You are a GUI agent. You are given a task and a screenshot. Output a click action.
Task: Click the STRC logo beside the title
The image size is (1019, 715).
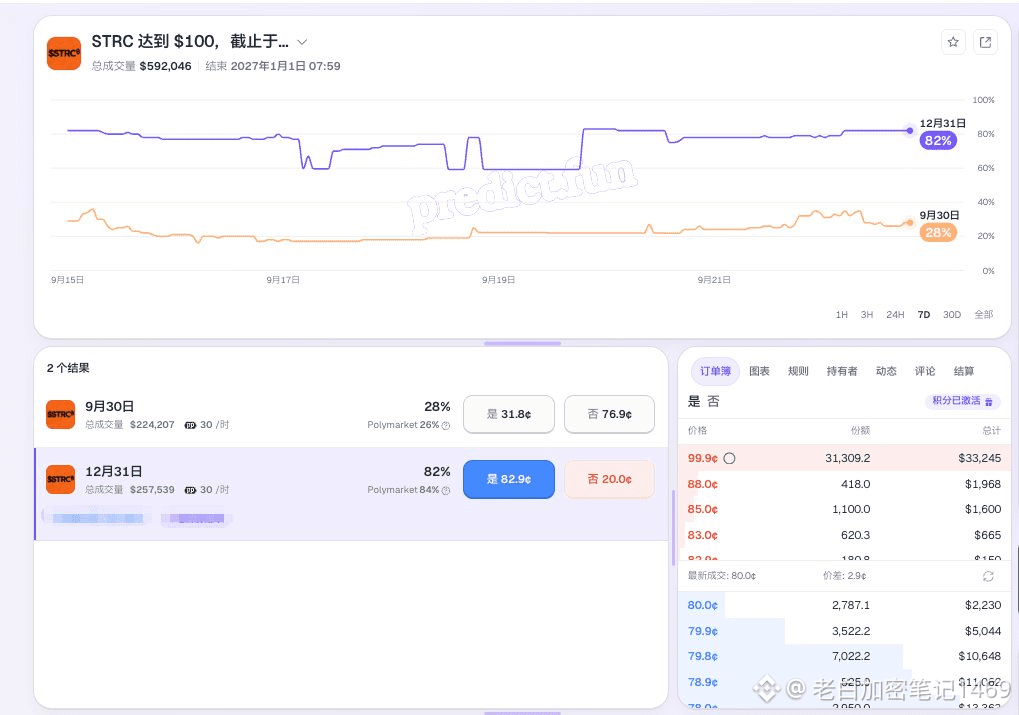pyautogui.click(x=64, y=53)
